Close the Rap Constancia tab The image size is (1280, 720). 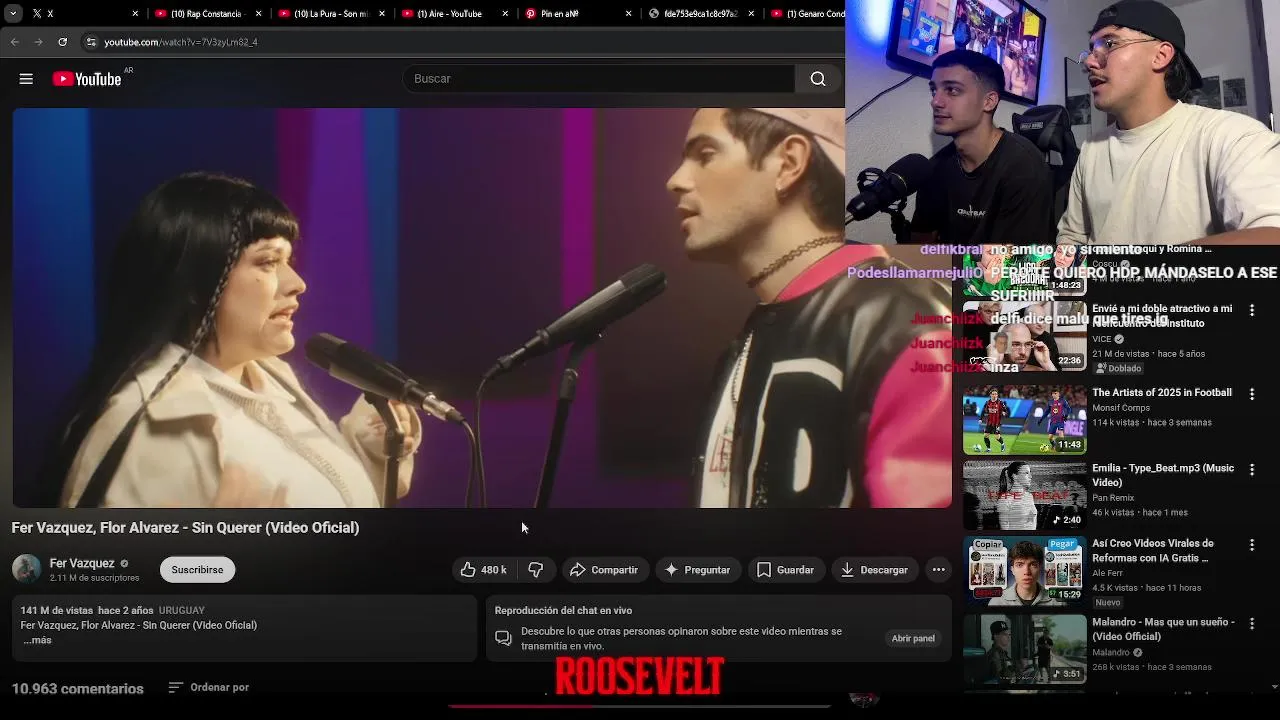point(259,14)
